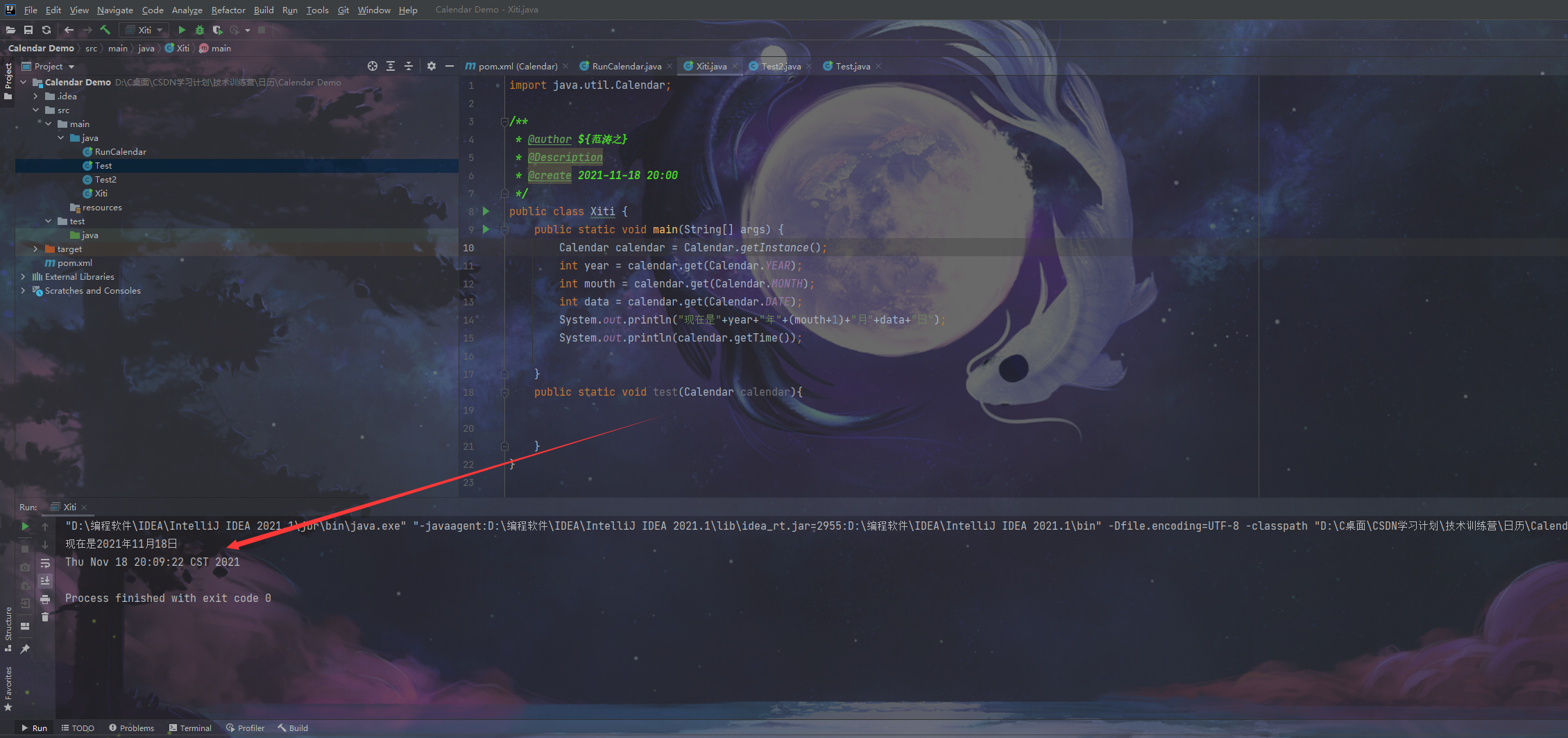This screenshot has width=1568, height=738.
Task: Collapse the main folder in the tree
Action: click(49, 124)
